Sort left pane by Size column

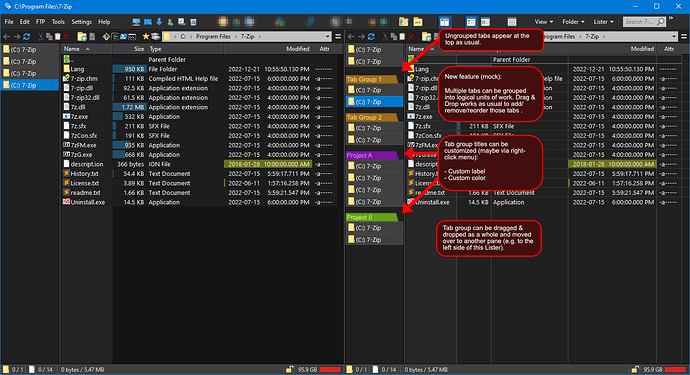[130, 49]
